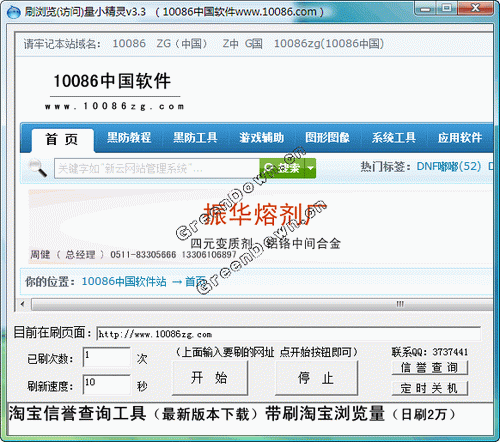Click the 刷新速度 seconds input box
The height and width of the screenshot is (442, 500).
107,384
